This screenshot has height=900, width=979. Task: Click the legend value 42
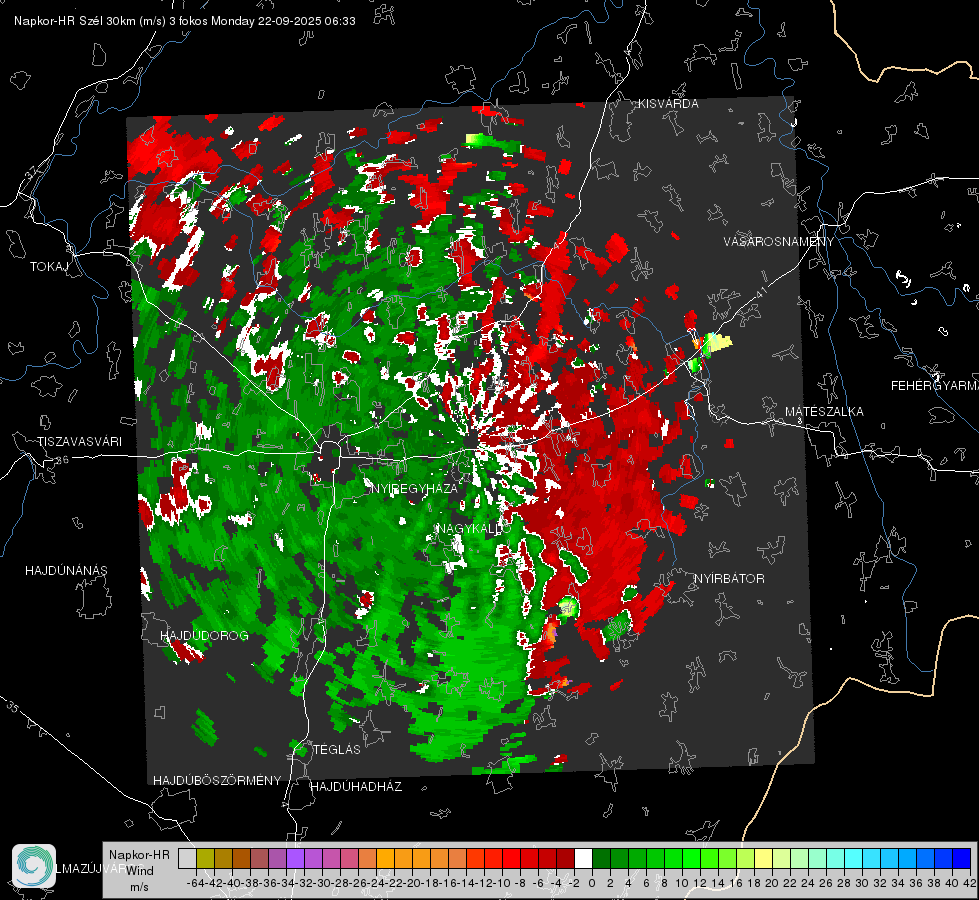click(969, 883)
